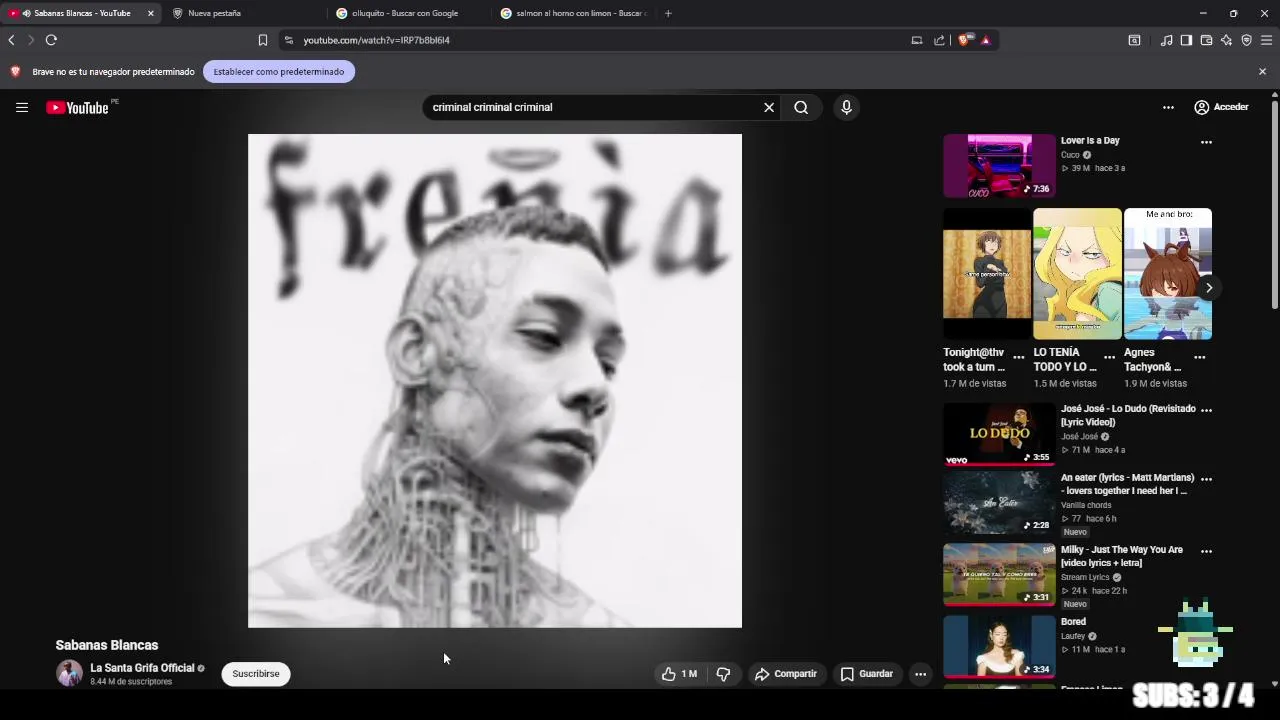The width and height of the screenshot is (1280, 720).
Task: Switch to Nueva pestaña tab
Action: 242,13
